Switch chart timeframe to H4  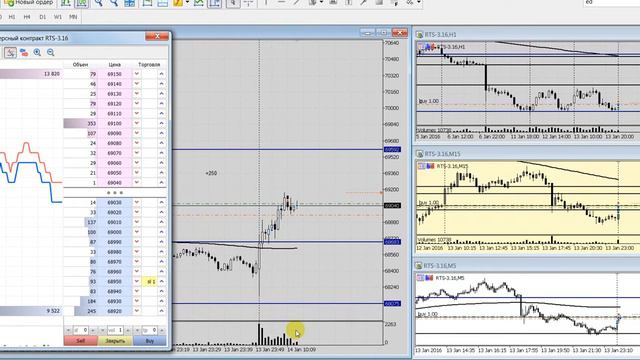pos(27,17)
